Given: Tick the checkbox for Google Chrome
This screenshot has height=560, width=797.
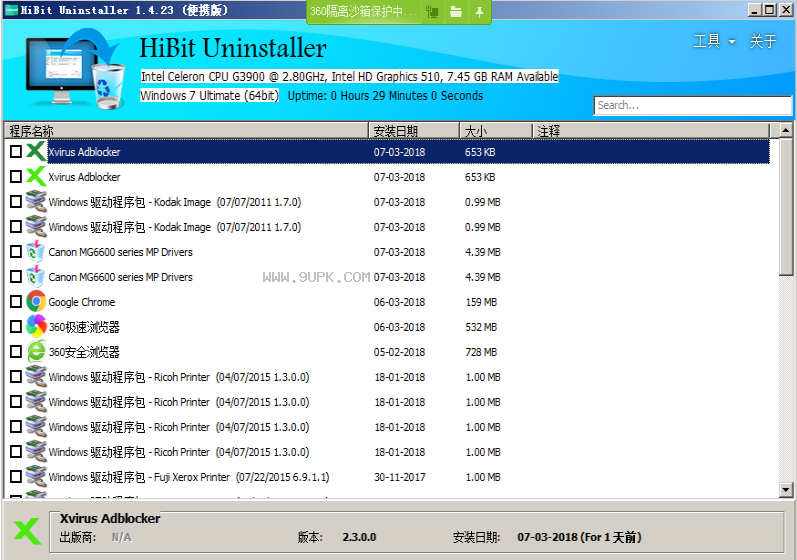Looking at the screenshot, I should coord(16,302).
